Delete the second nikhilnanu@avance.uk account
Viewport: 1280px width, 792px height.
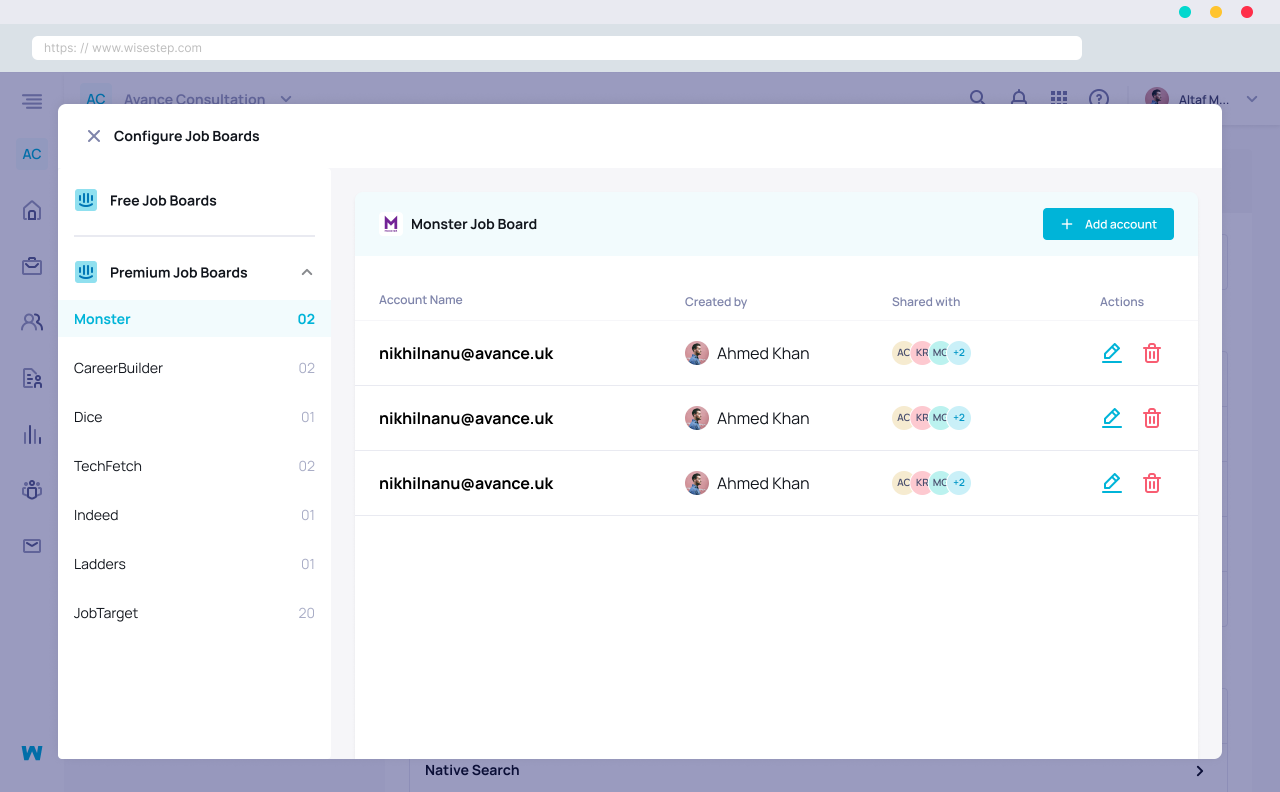click(x=1152, y=418)
